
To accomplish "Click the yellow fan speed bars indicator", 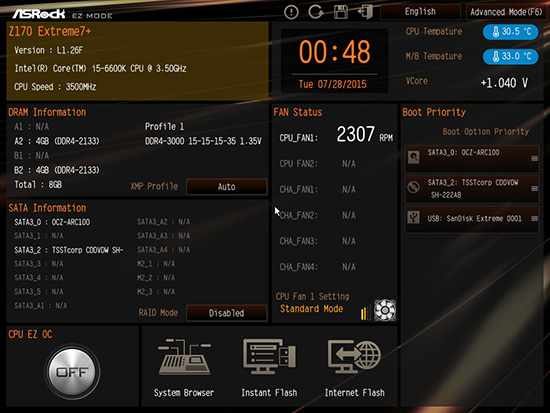I will tap(365, 312).
